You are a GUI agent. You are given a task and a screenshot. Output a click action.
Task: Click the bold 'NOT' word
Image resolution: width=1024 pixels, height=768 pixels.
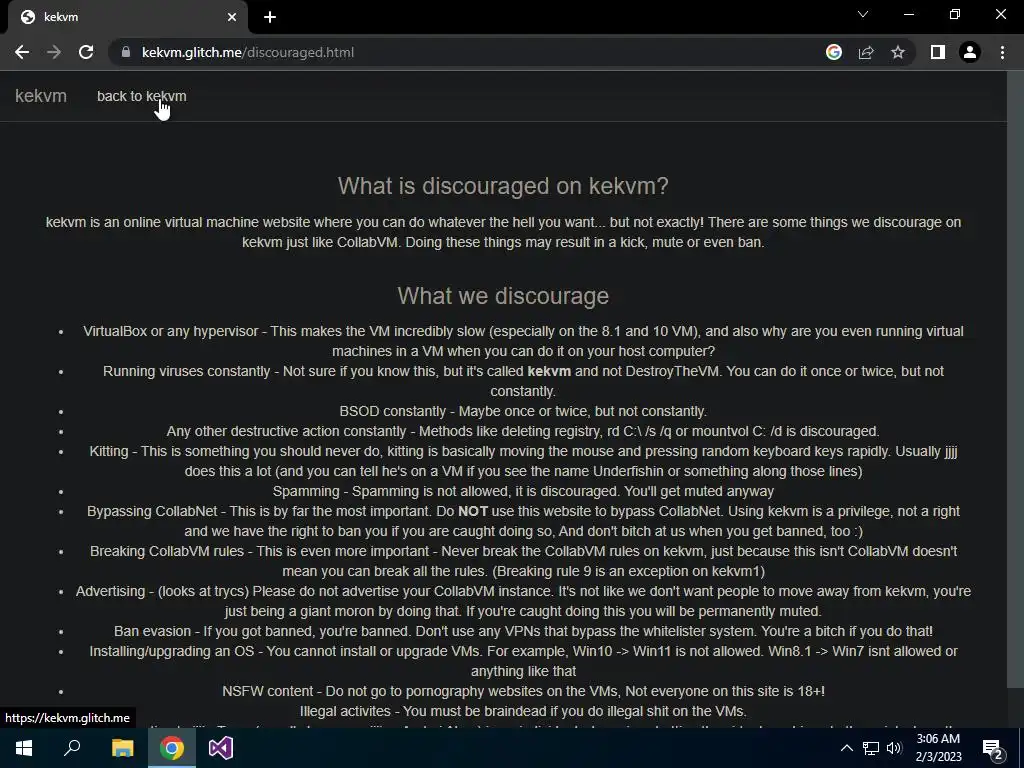coord(473,511)
